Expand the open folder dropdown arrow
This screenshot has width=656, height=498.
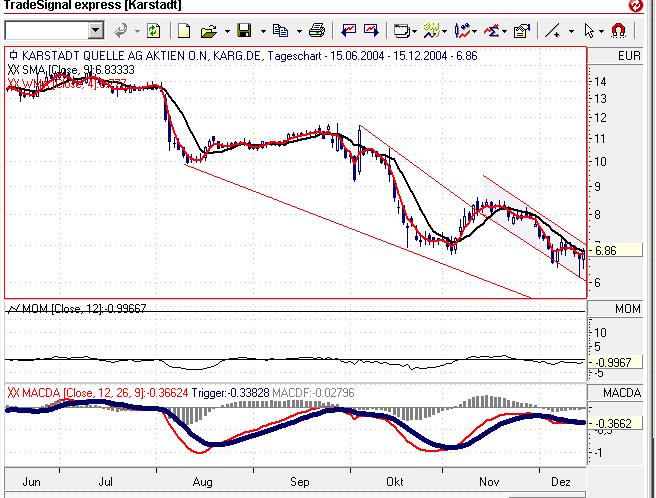[227, 31]
